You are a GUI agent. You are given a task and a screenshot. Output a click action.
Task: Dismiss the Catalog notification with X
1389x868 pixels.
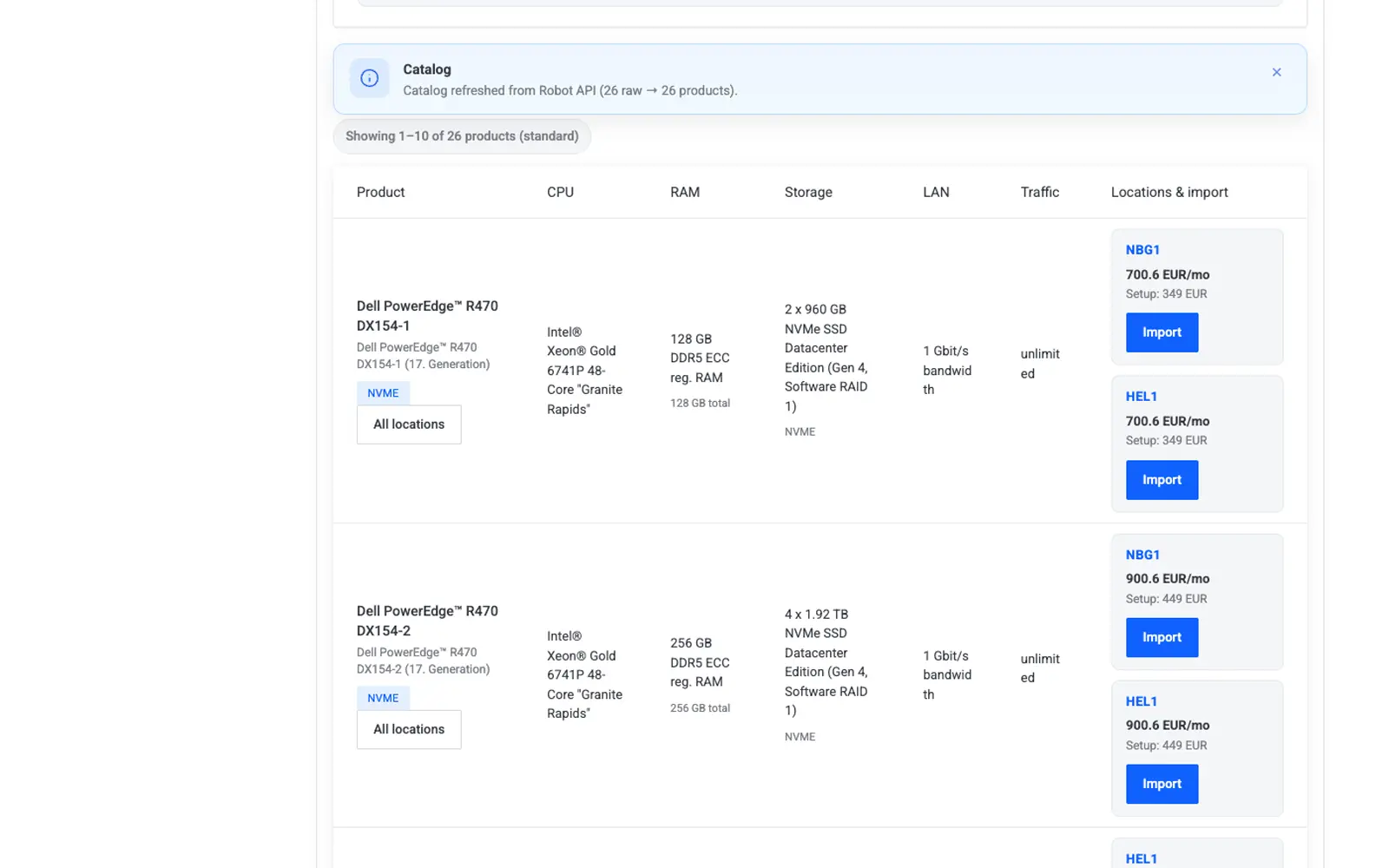(1276, 72)
